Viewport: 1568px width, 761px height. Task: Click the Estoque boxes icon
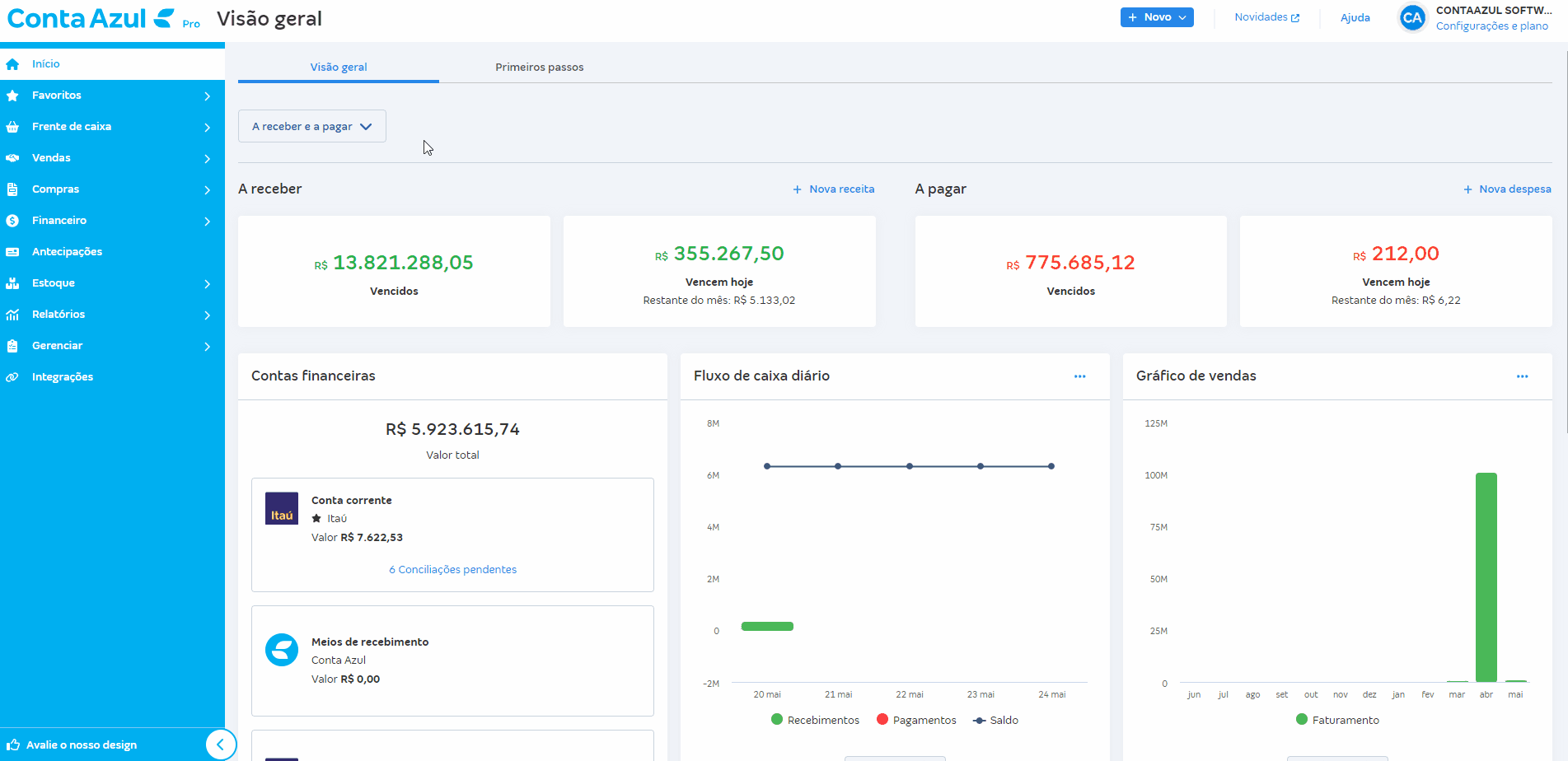12,283
